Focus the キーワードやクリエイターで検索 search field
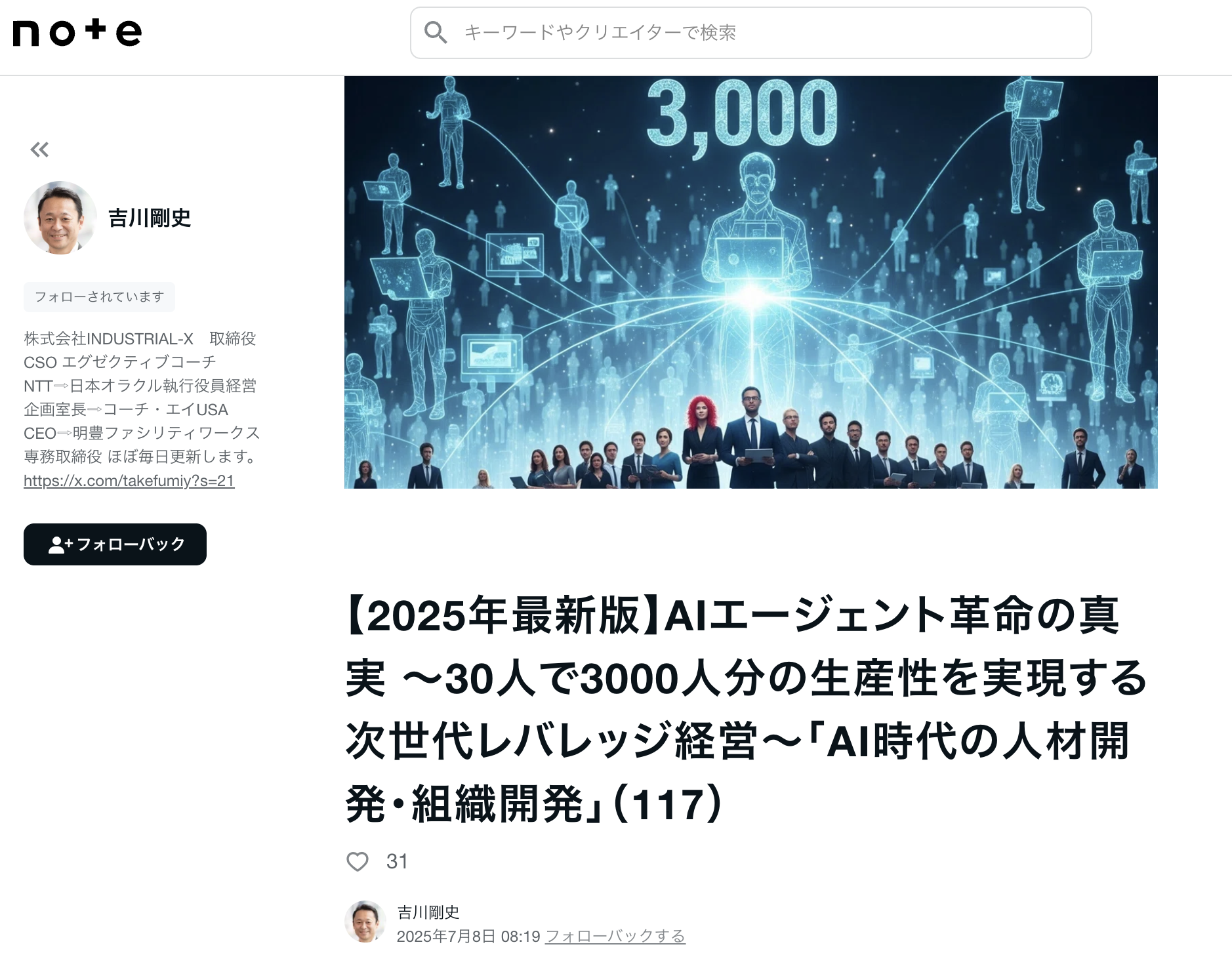The height and width of the screenshot is (955, 1232). point(750,33)
